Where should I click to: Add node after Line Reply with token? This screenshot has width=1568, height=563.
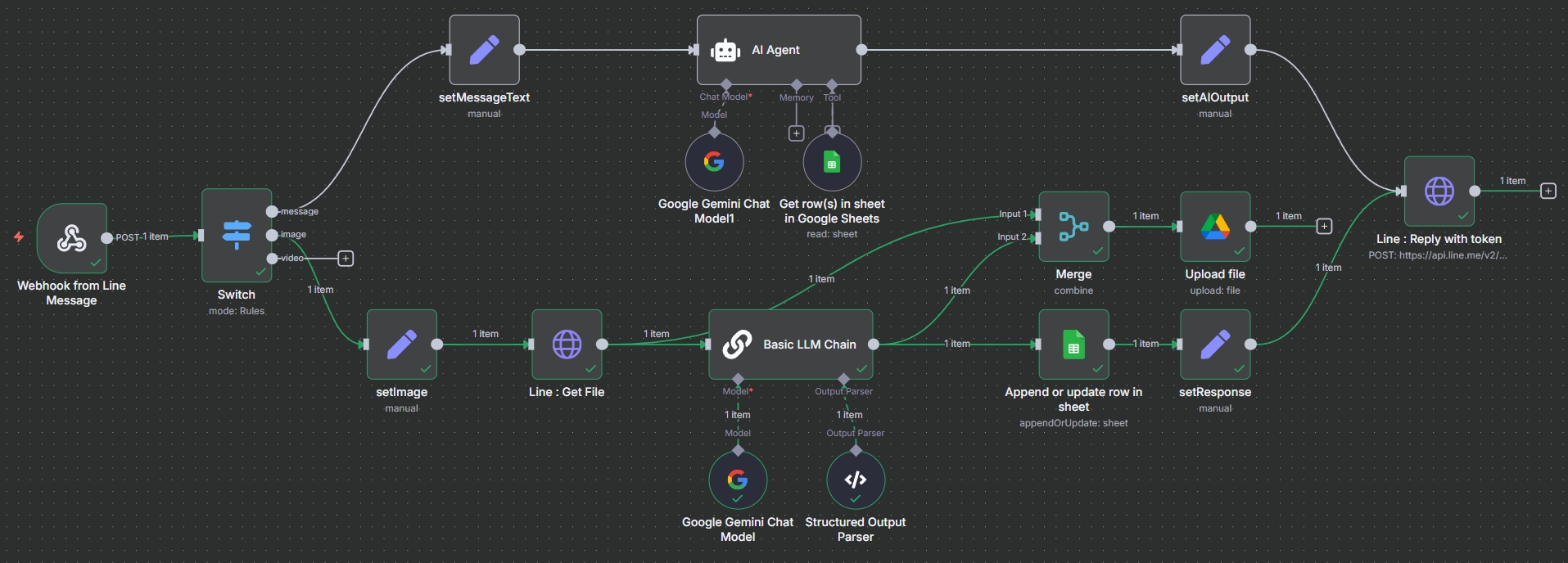[1548, 191]
